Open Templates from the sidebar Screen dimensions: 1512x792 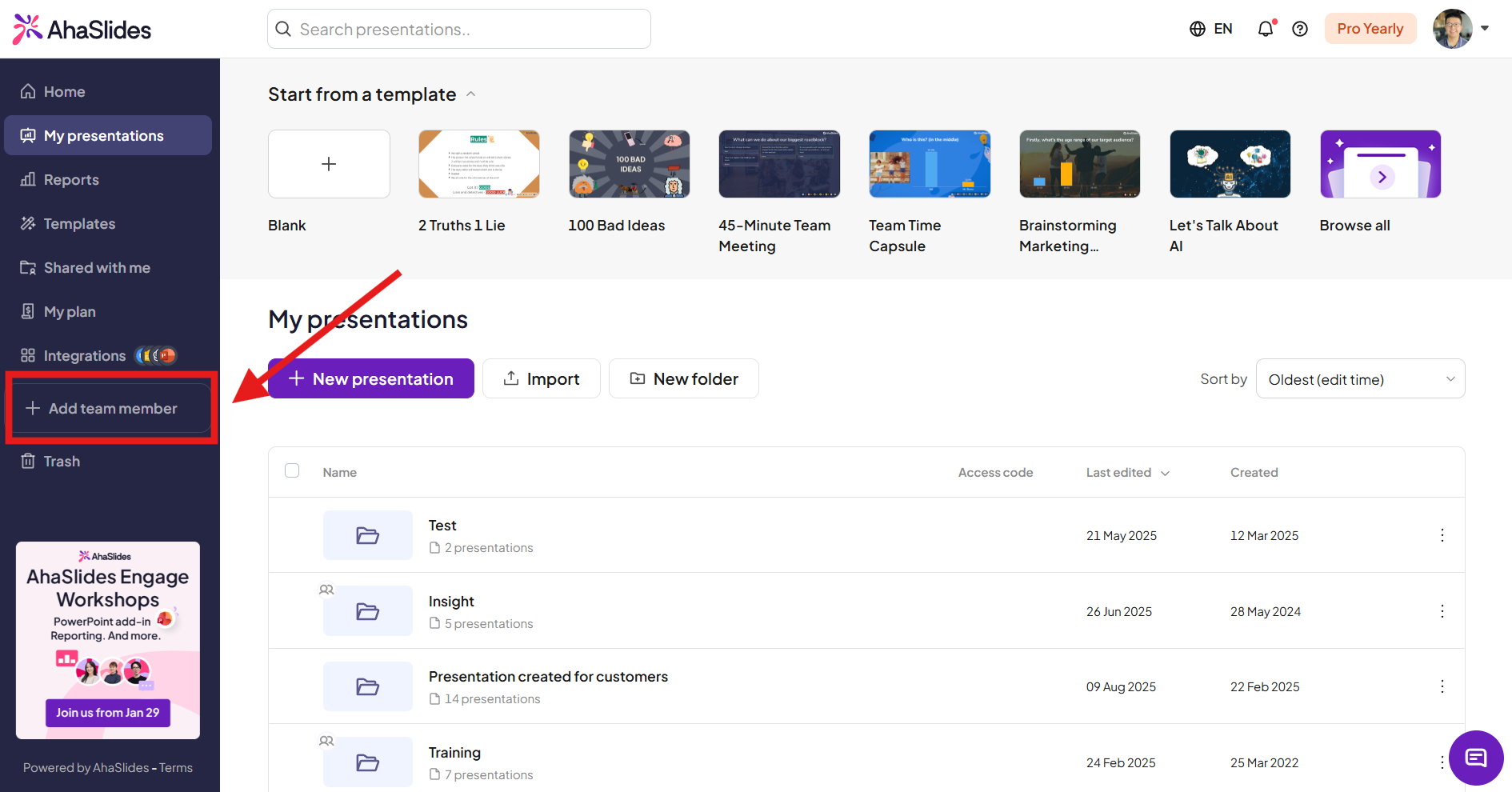pos(79,224)
